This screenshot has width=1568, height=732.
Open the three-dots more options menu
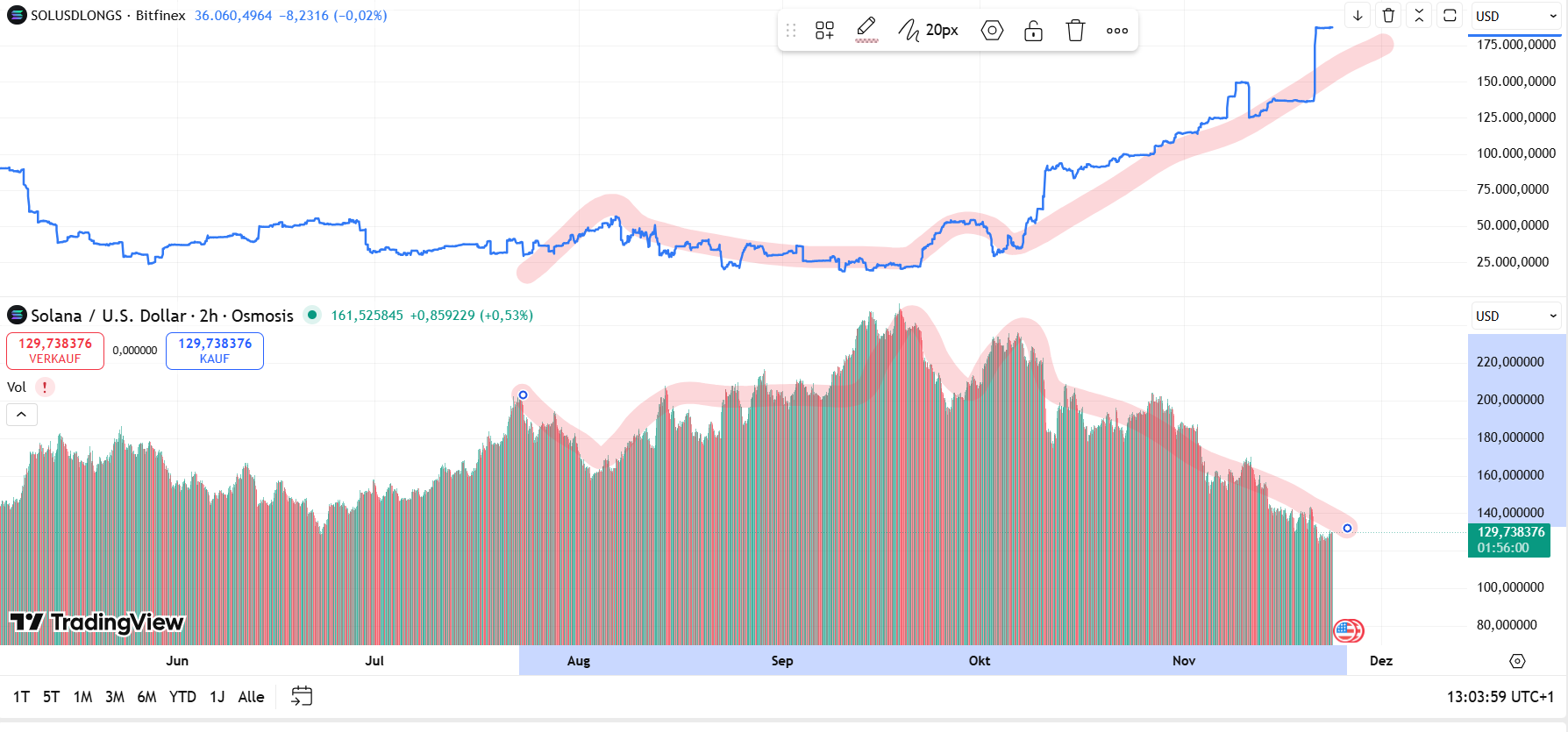[x=1116, y=31]
